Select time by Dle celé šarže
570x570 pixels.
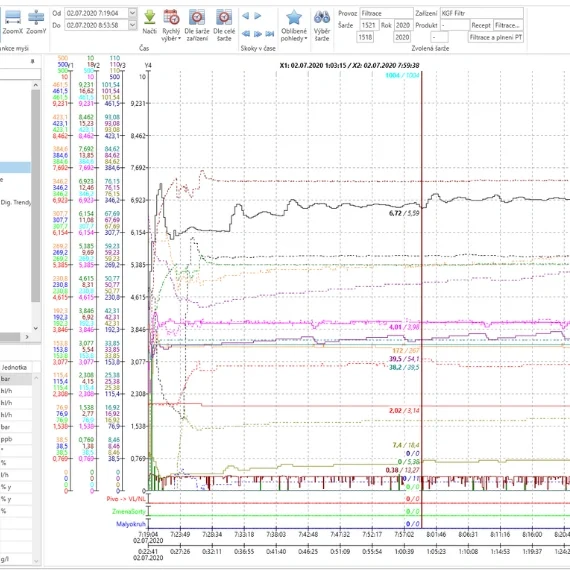(x=224, y=25)
